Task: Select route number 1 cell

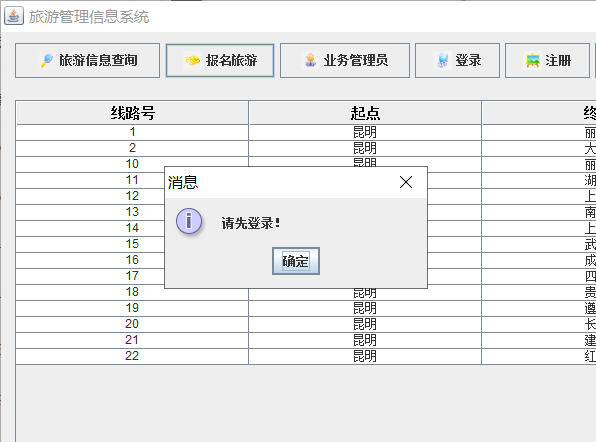Action: [132, 132]
